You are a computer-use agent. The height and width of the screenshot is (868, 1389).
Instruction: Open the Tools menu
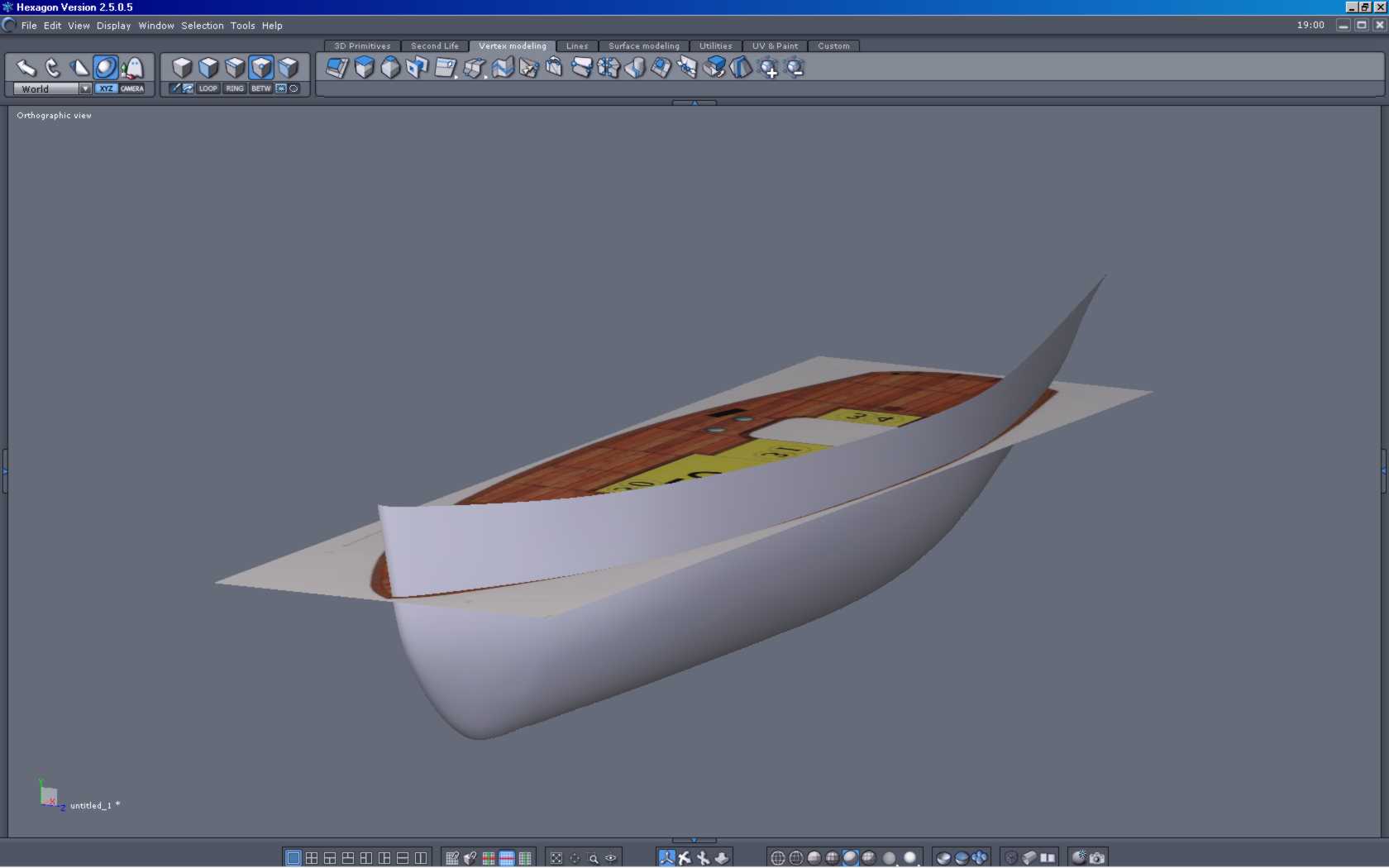(x=242, y=26)
